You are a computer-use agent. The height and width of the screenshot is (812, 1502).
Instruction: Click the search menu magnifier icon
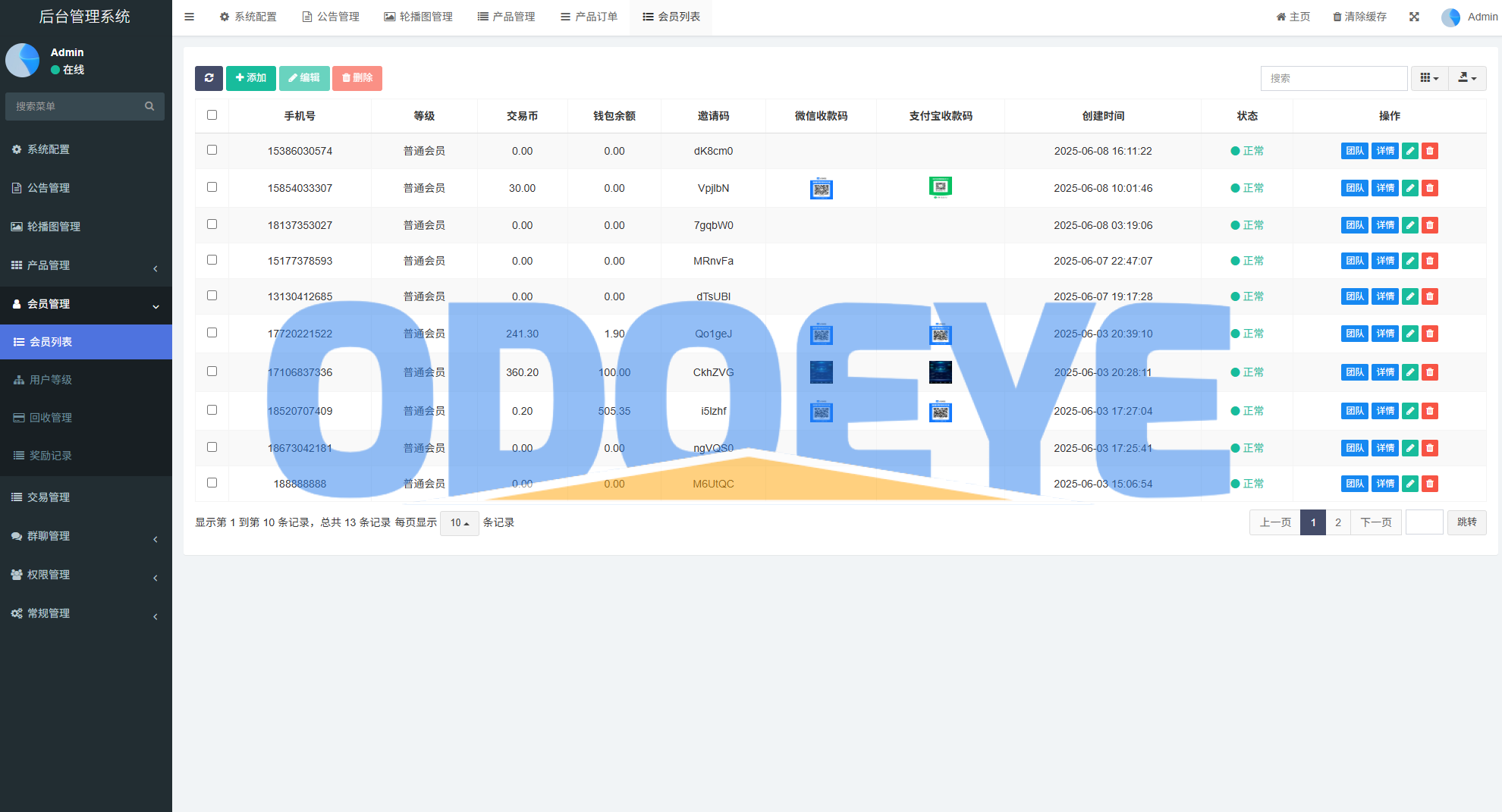coord(149,106)
